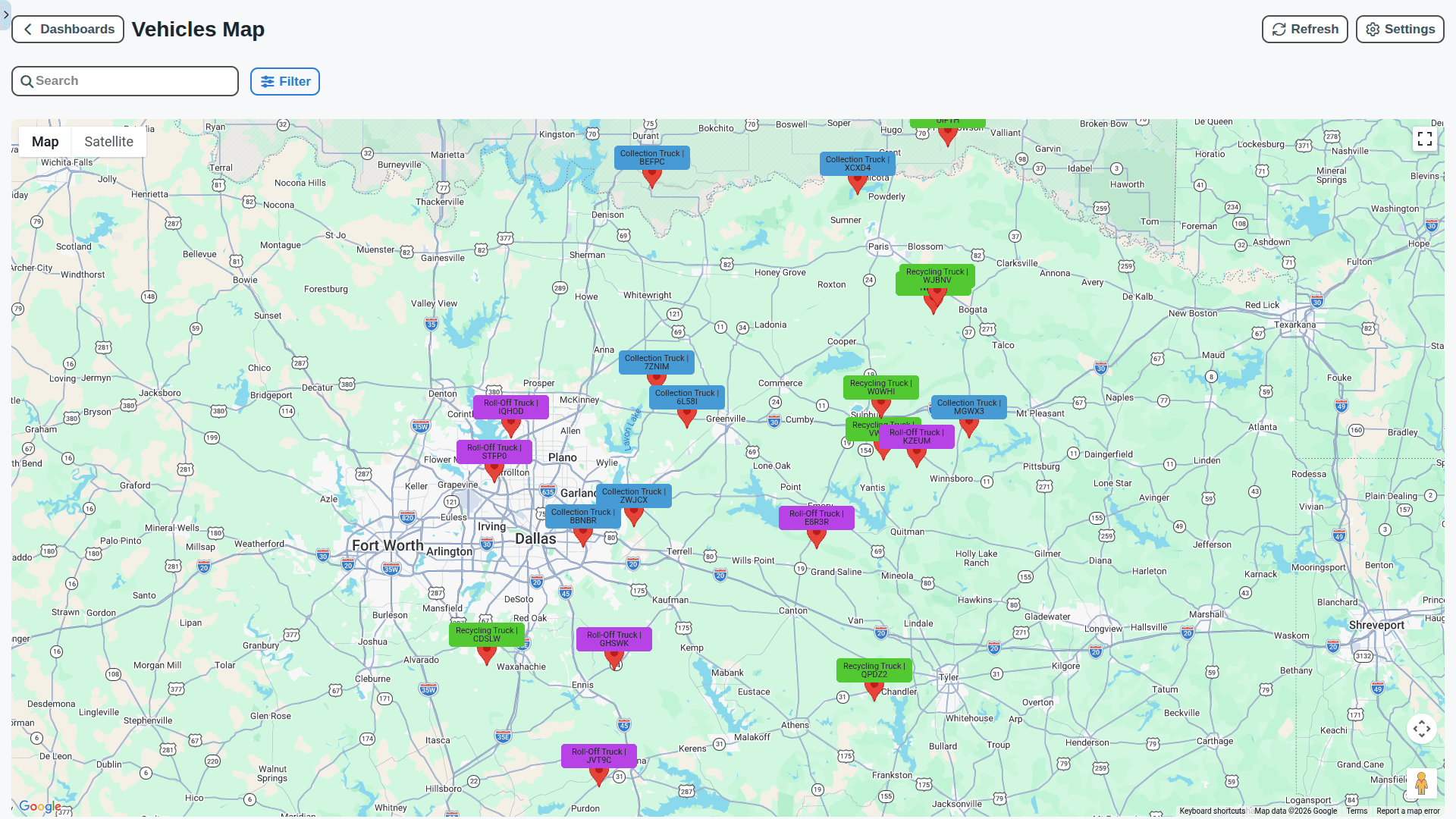Image resolution: width=1456 pixels, height=819 pixels.
Task: Open Keyboard shortcuts
Action: tap(1212, 811)
